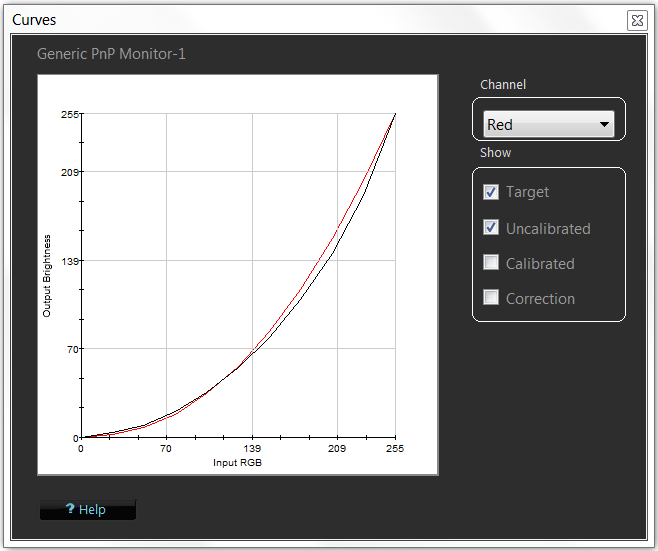Uncheck the Target checkbox

(491, 192)
